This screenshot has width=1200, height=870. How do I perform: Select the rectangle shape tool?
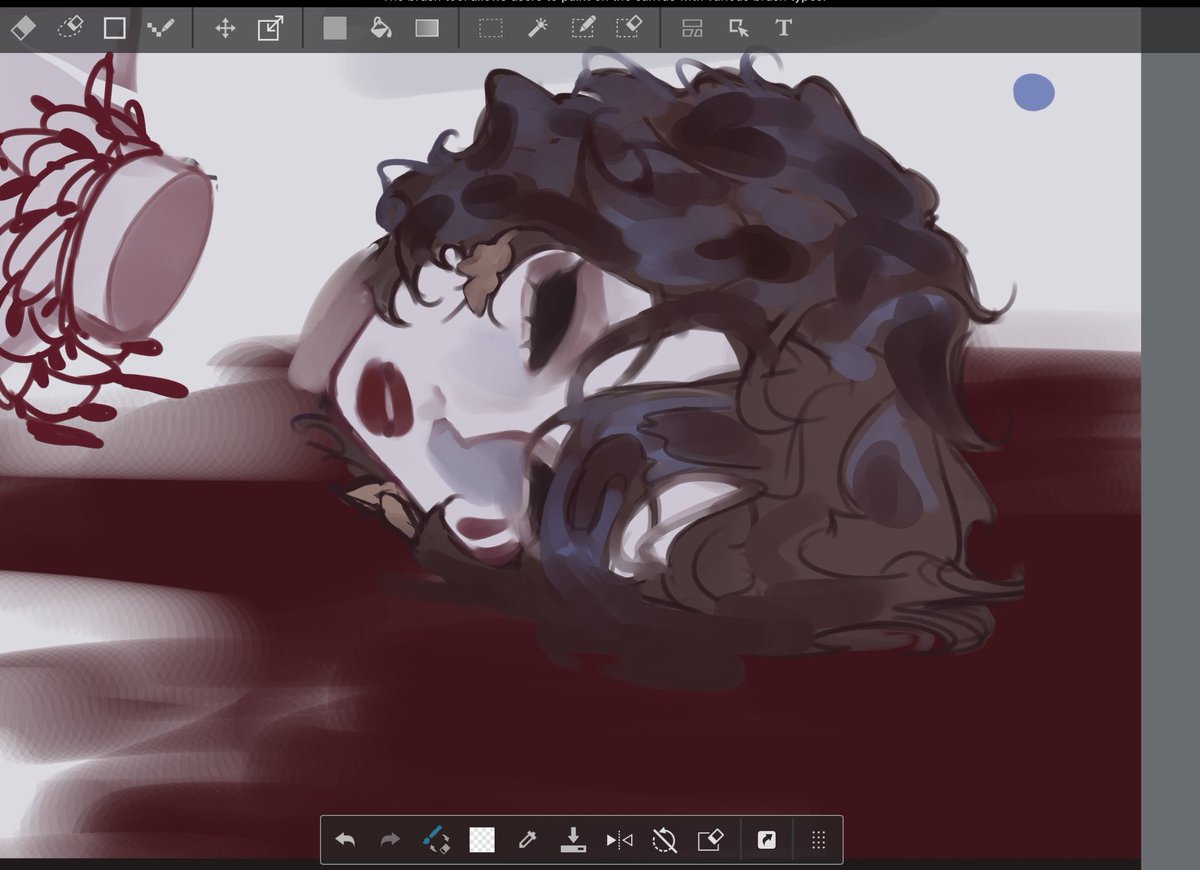click(x=115, y=28)
